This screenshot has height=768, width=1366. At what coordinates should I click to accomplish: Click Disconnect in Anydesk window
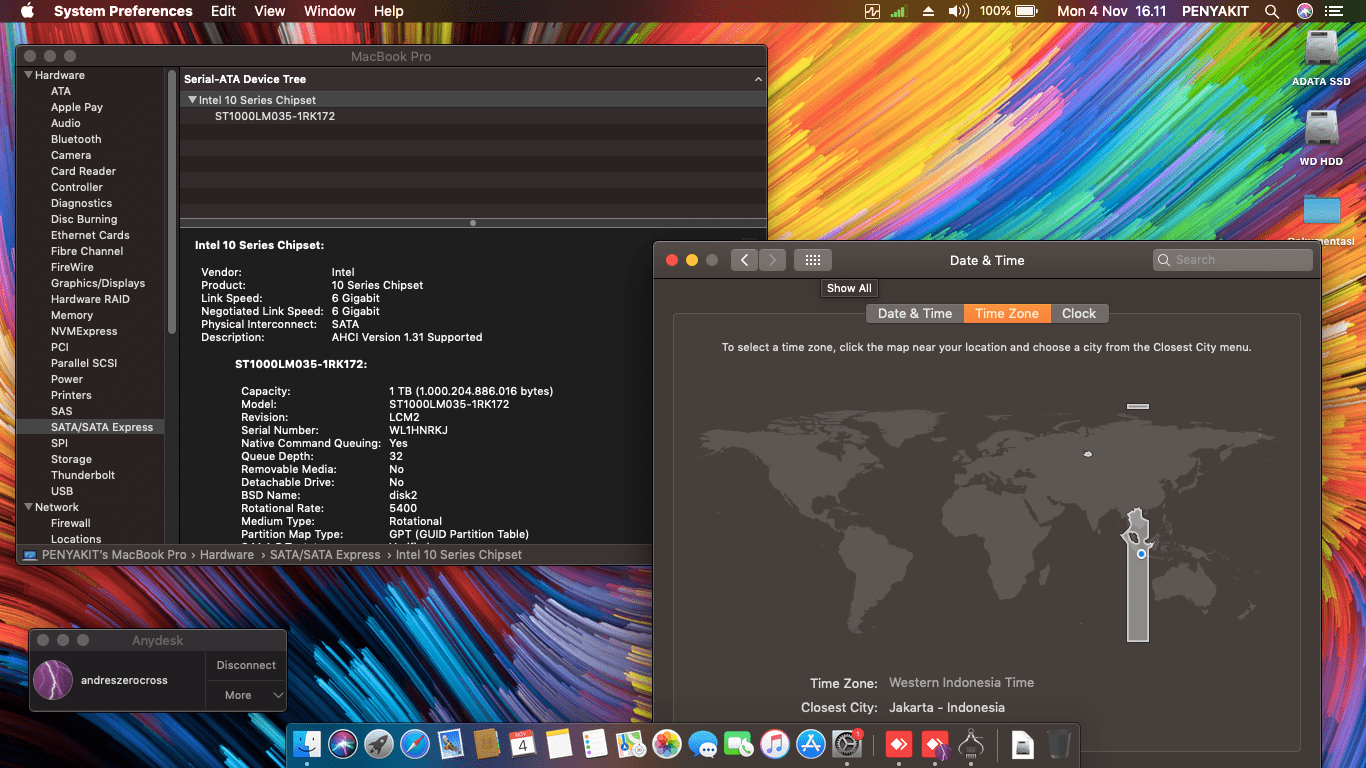(x=246, y=665)
